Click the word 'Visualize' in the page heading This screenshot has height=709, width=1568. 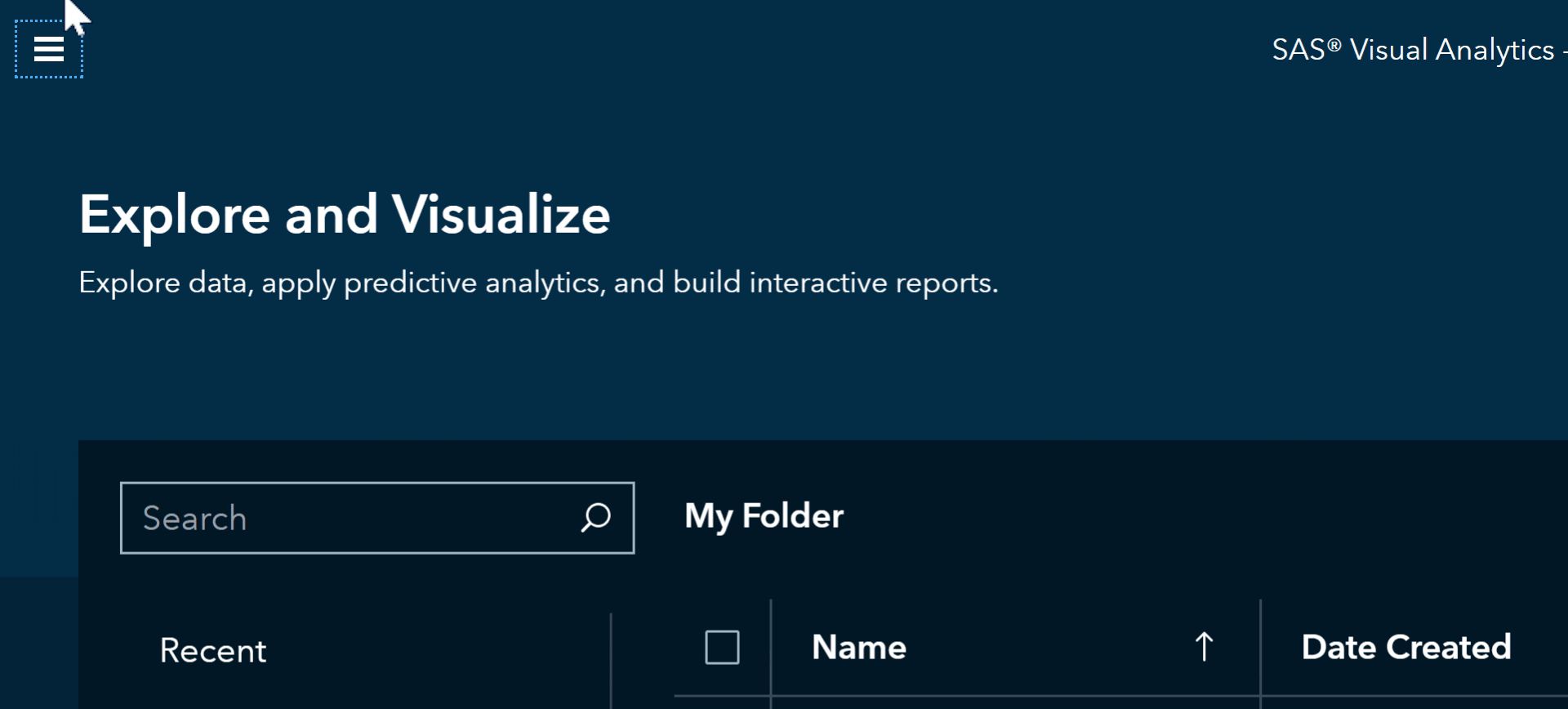501,215
